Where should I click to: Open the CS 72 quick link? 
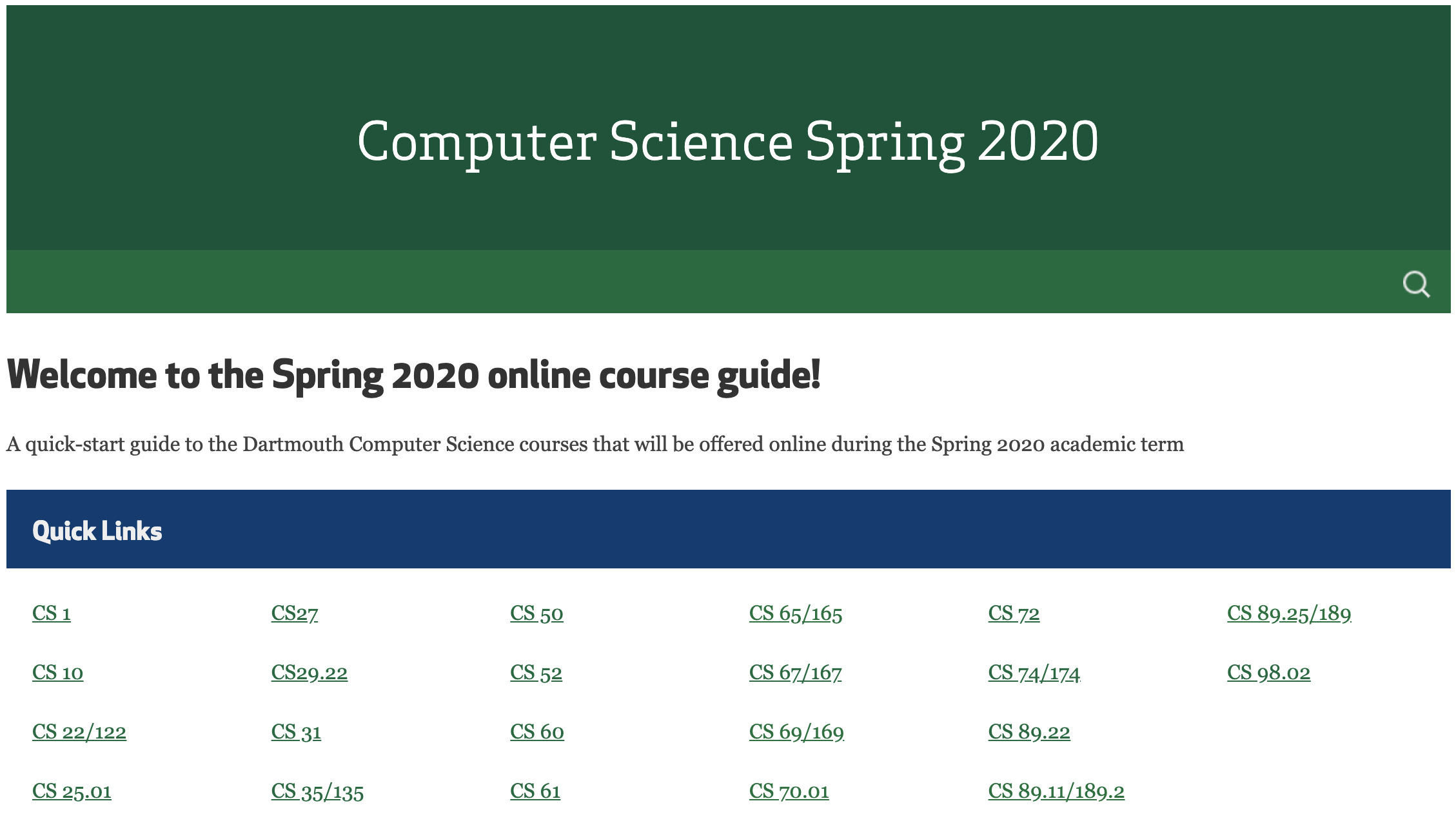pos(1014,613)
